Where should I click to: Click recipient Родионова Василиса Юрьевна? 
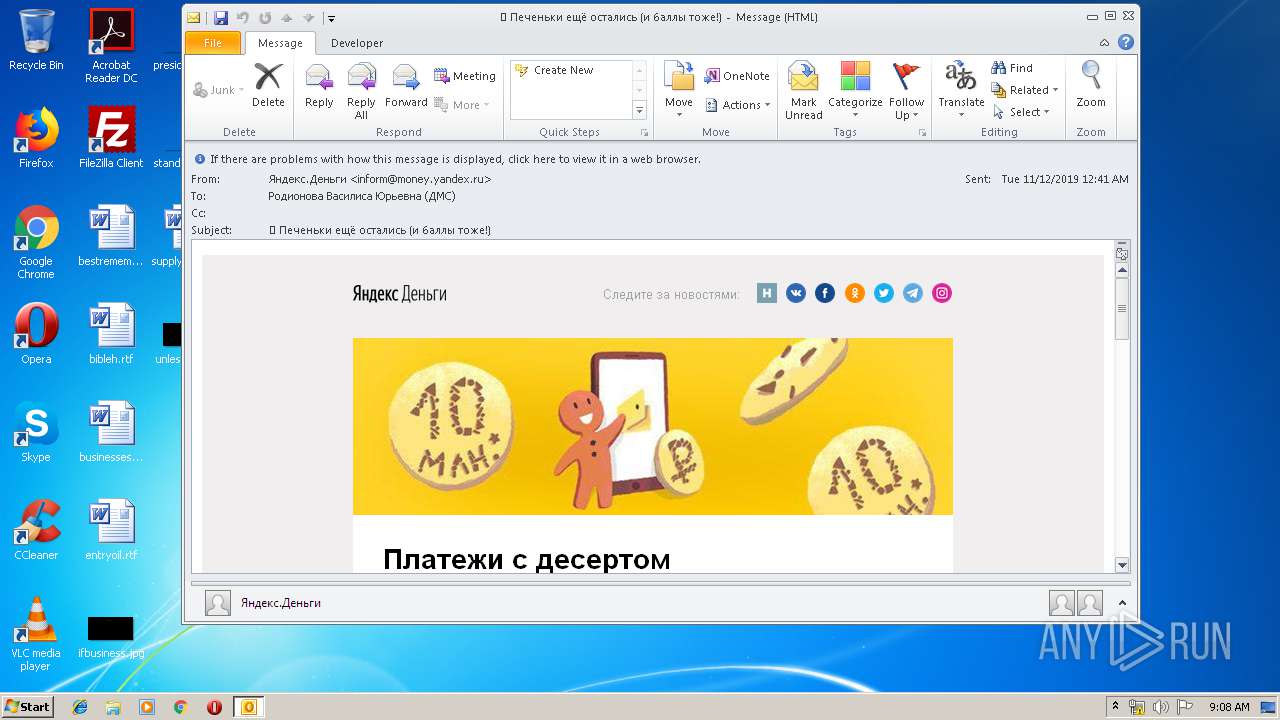tap(361, 196)
